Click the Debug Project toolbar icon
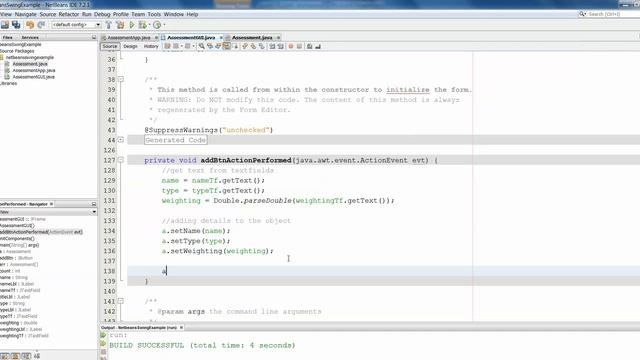Viewport: 640px width, 360px height. pyautogui.click(x=142, y=25)
